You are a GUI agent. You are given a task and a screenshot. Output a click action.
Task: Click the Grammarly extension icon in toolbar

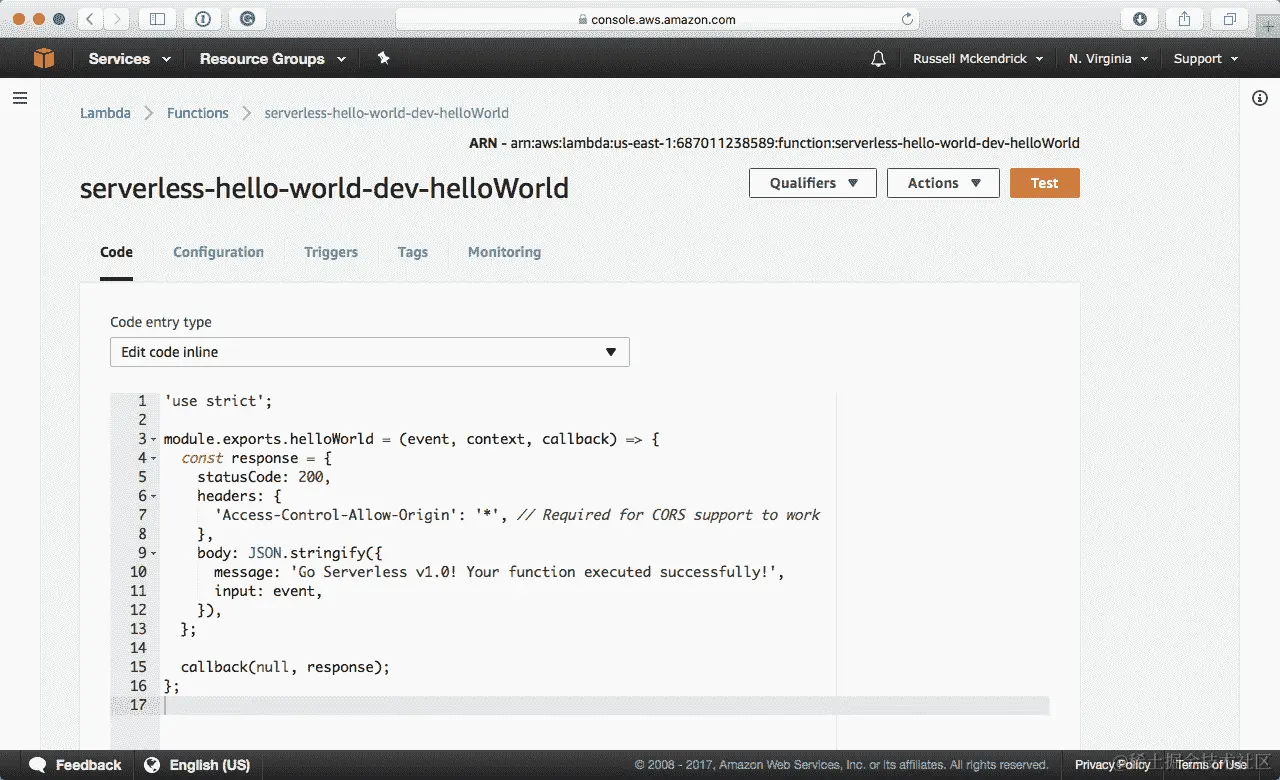point(247,19)
